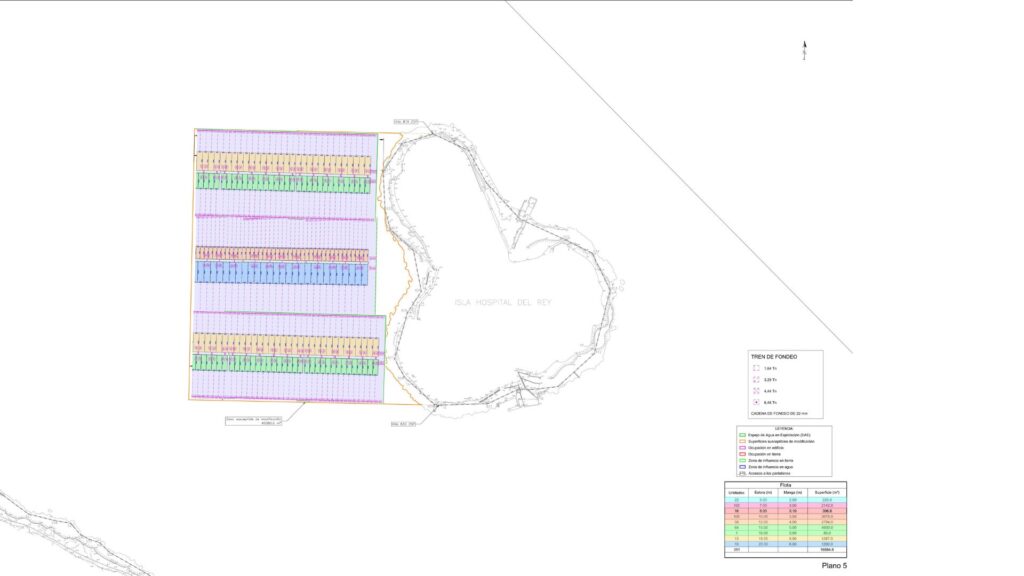The width and height of the screenshot is (1024, 576).
Task: Select the 4.44 Tn anchor symbol
Action: tap(754, 391)
